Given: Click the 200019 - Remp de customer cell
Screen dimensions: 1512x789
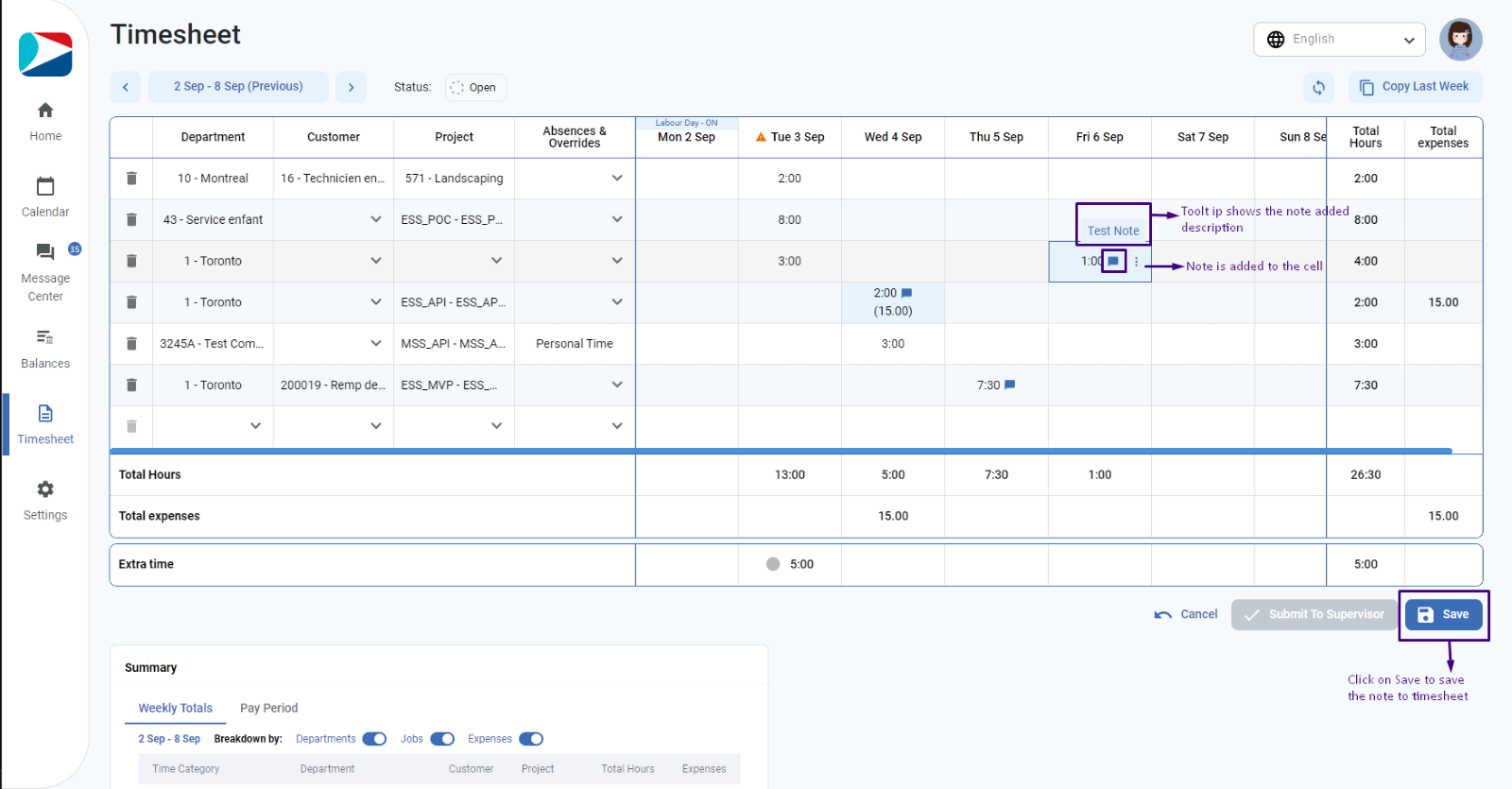Looking at the screenshot, I should [334, 385].
